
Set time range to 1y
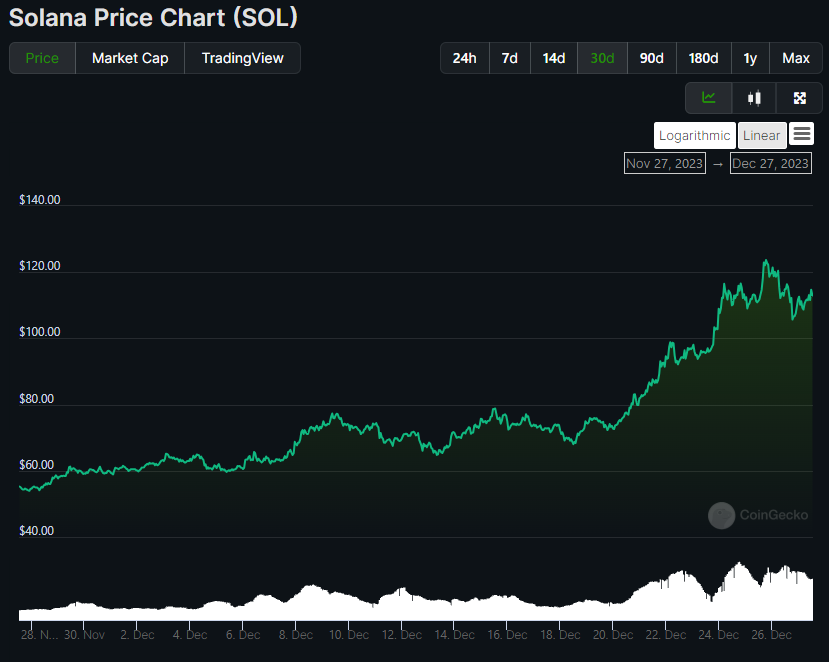click(750, 58)
